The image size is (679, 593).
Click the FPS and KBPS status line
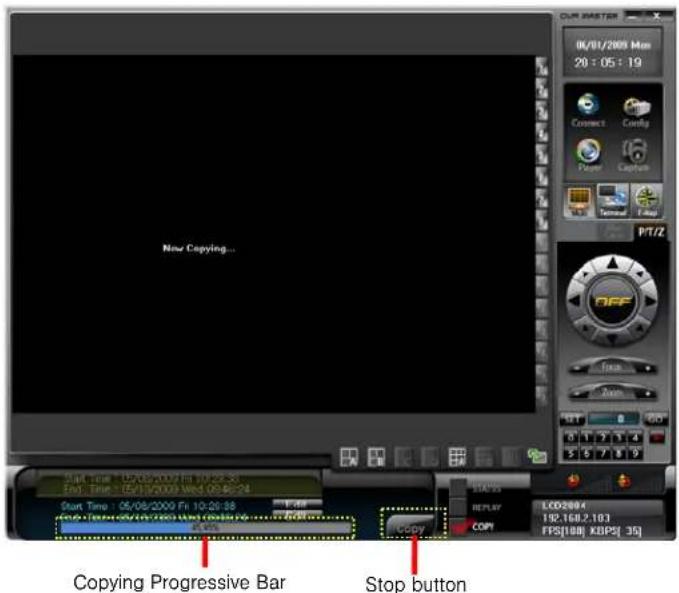coord(592,531)
